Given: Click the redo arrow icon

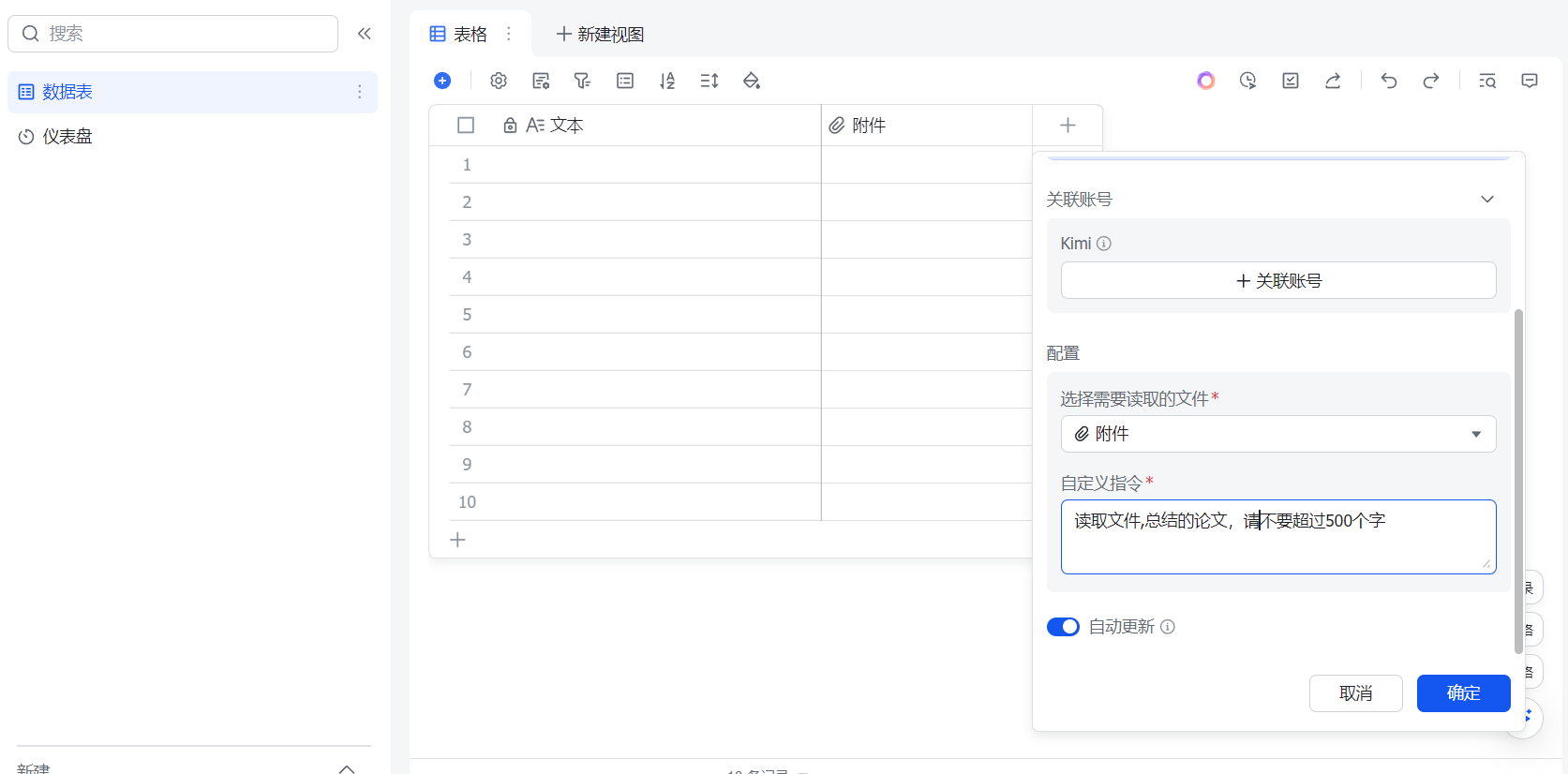Looking at the screenshot, I should 1431,81.
